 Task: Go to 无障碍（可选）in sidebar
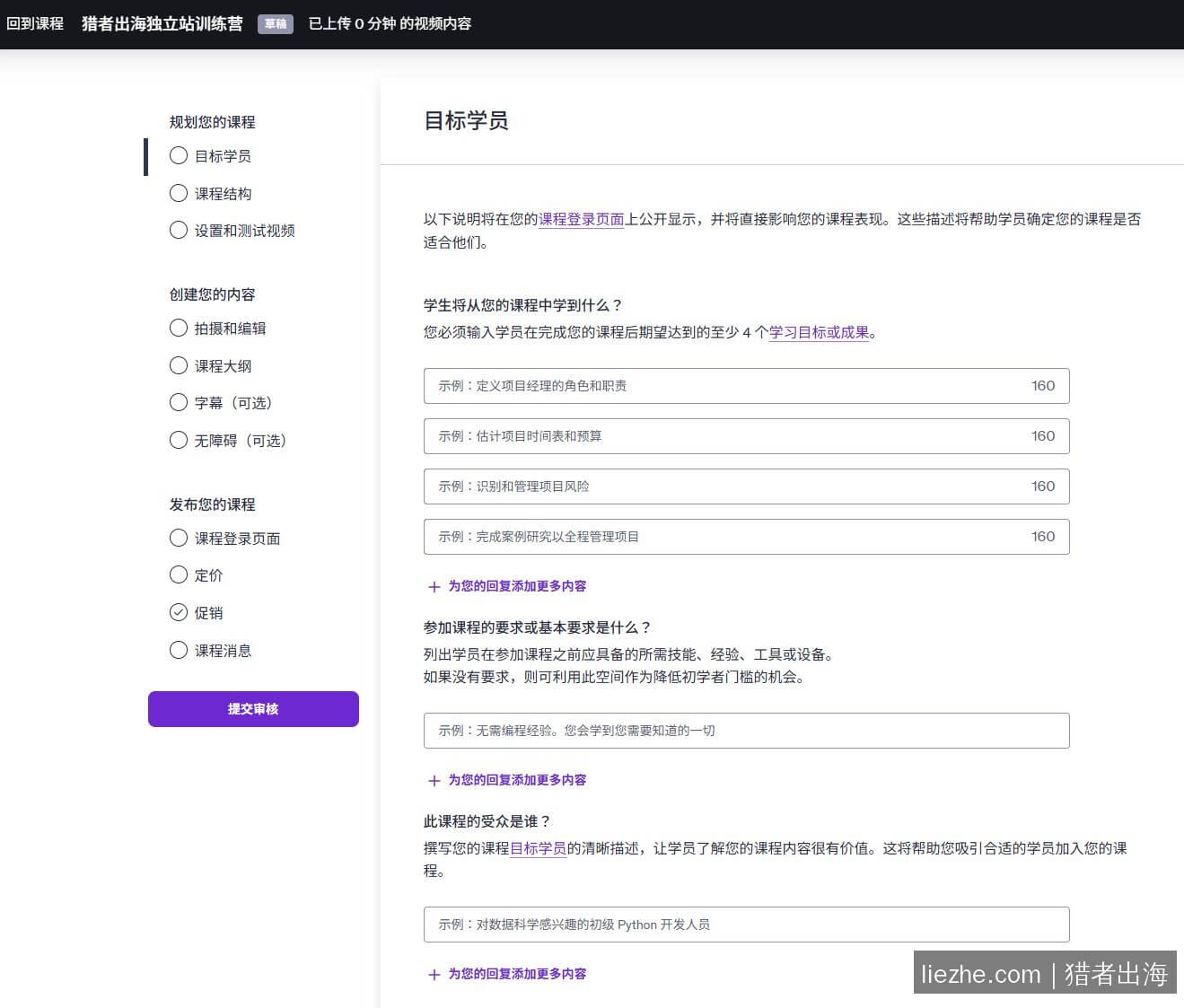(x=241, y=441)
